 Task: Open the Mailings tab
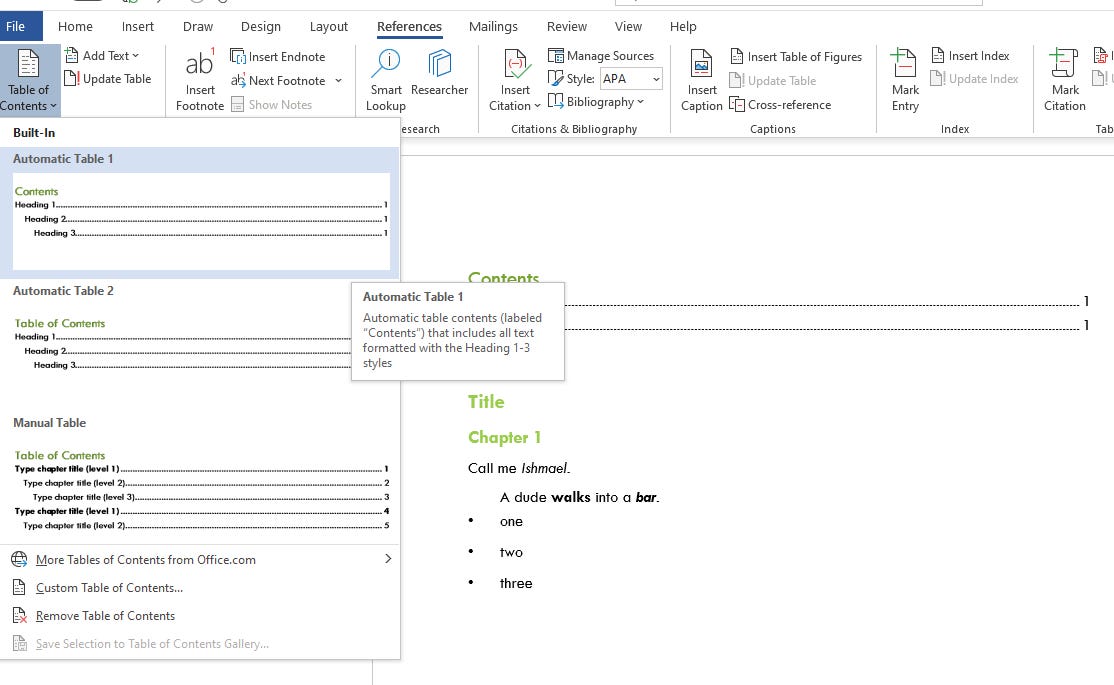(493, 26)
